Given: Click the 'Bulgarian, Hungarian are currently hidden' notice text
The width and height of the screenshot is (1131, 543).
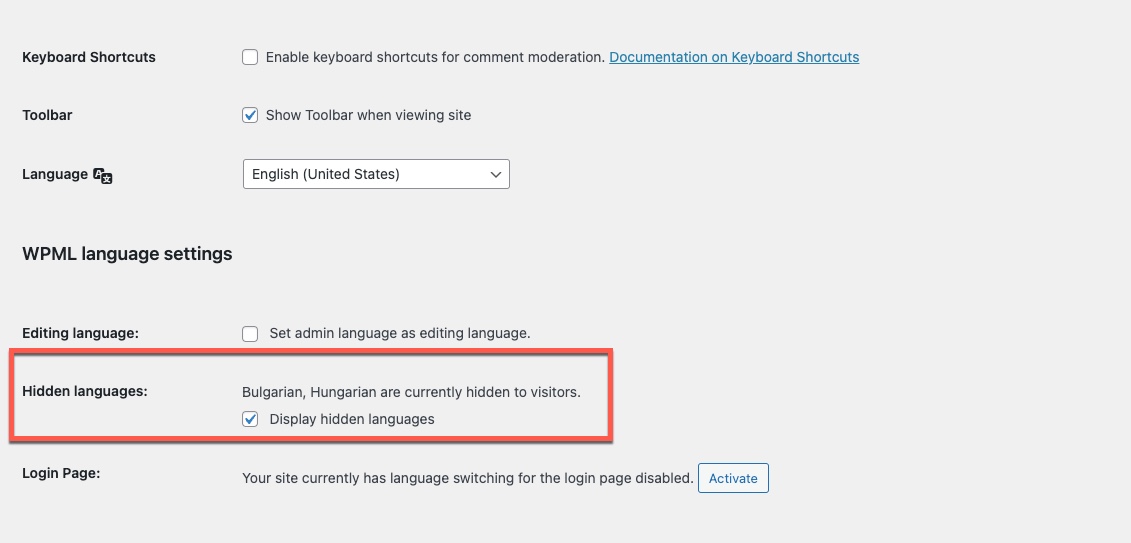Looking at the screenshot, I should tap(411, 392).
